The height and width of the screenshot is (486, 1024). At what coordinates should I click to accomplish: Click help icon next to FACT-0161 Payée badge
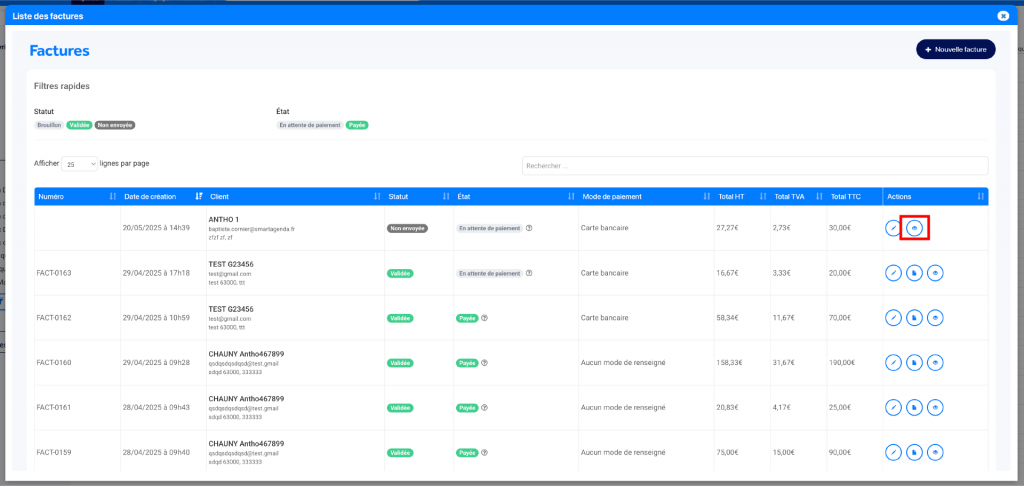tap(485, 408)
